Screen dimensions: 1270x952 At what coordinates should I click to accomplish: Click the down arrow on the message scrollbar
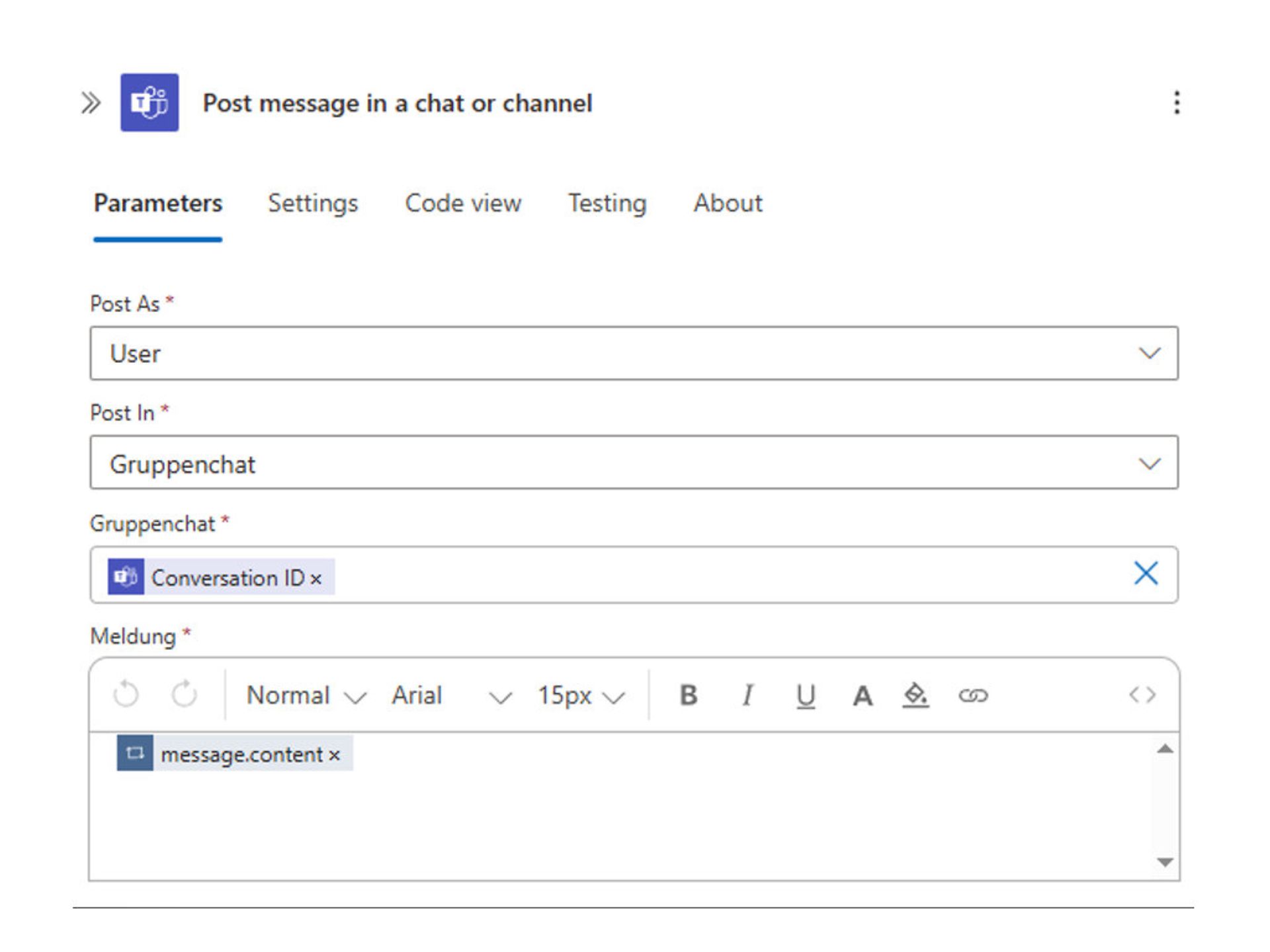pyautogui.click(x=1164, y=860)
